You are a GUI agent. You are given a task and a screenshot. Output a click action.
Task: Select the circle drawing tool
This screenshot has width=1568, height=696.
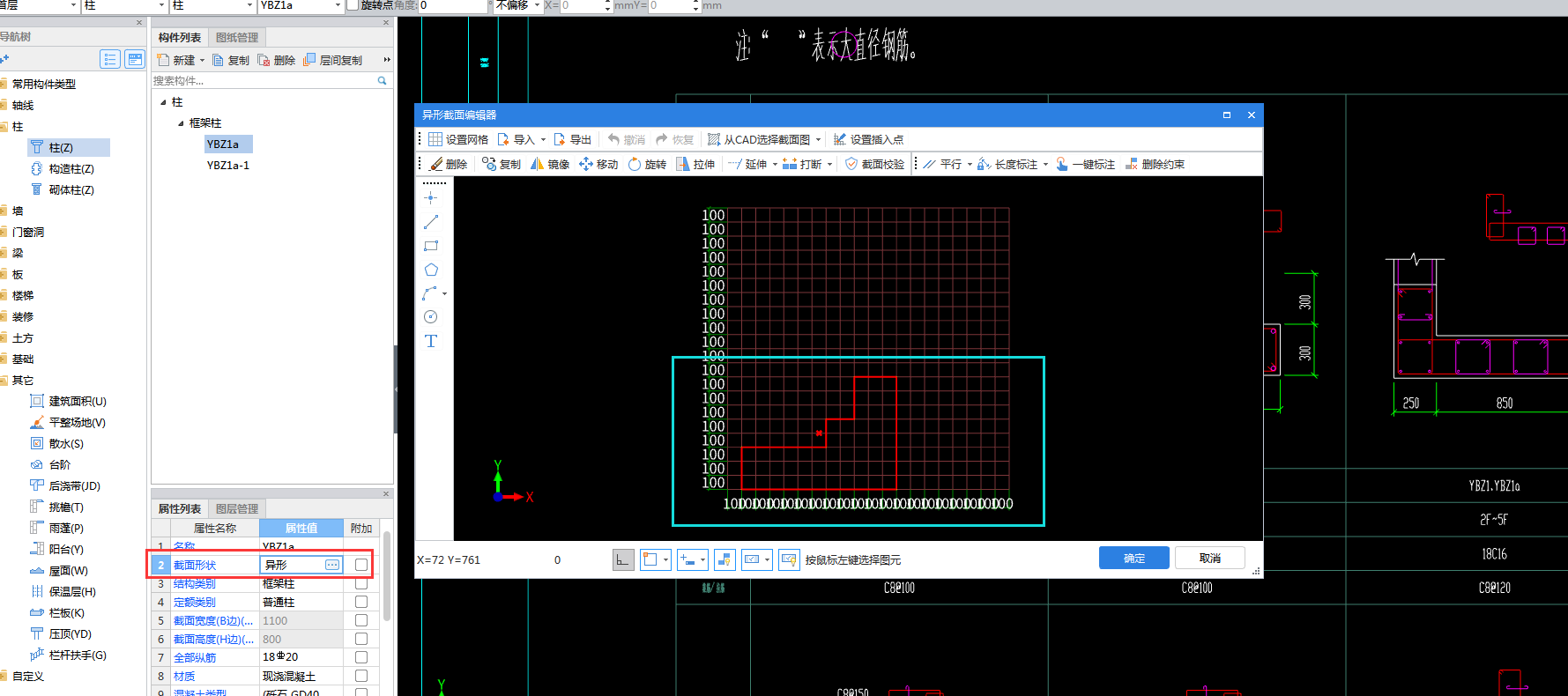pos(431,317)
